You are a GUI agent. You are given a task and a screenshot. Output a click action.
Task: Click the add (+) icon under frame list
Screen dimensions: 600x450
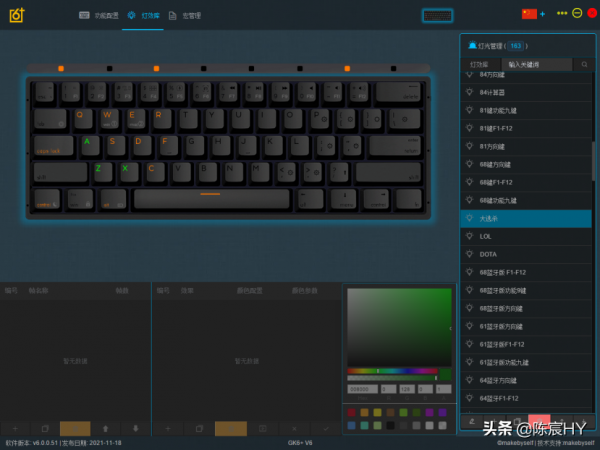tap(16, 428)
